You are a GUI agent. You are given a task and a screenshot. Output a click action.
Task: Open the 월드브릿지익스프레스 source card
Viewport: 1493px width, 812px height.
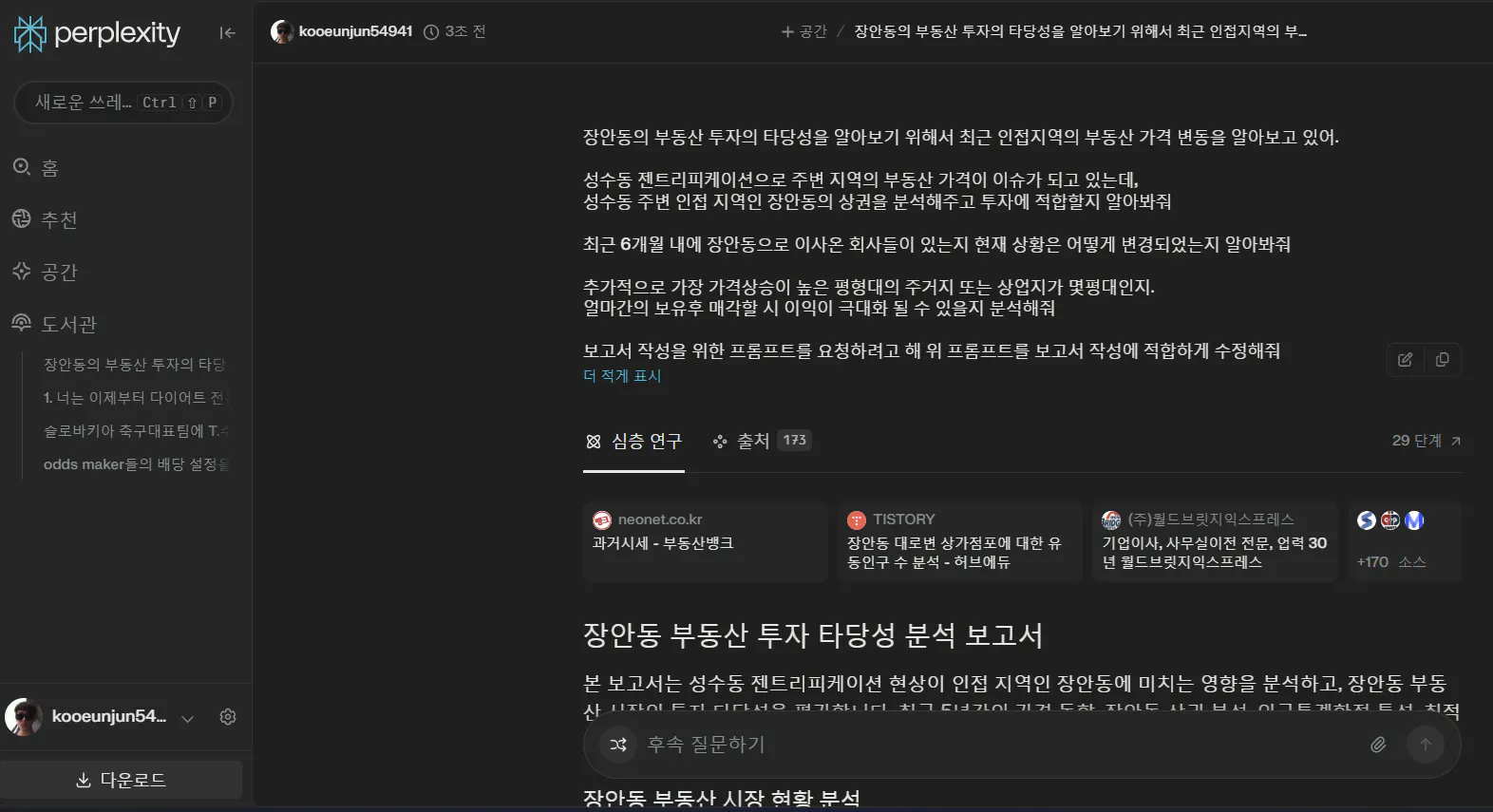[x=1215, y=540]
